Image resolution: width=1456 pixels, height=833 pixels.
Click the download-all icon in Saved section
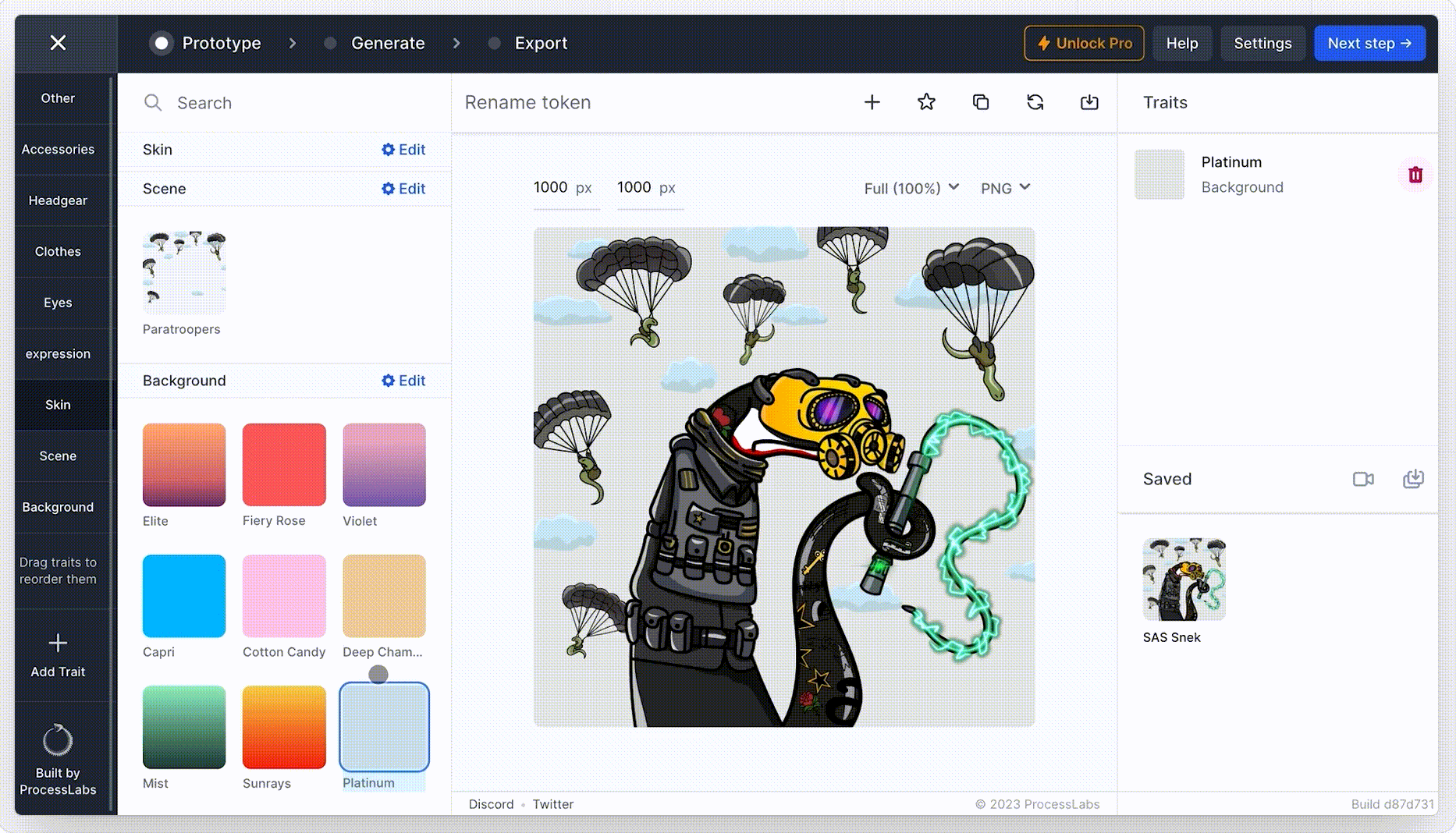point(1413,479)
